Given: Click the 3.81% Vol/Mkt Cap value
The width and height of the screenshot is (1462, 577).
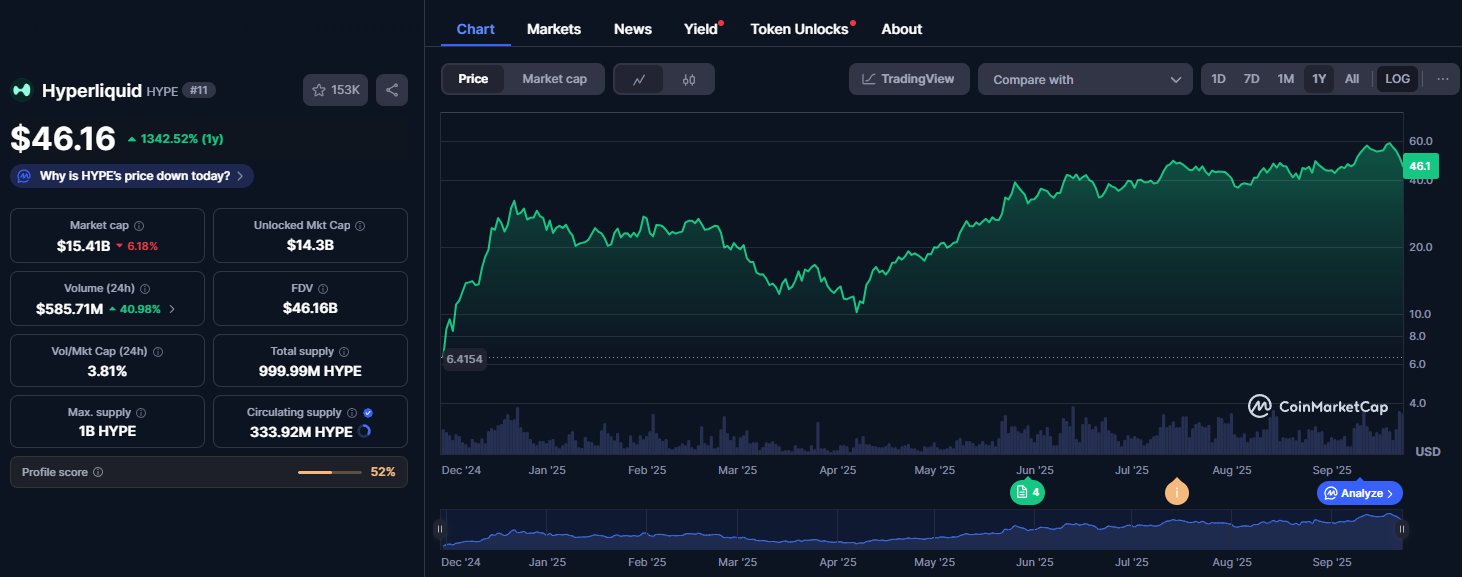Looking at the screenshot, I should pos(107,371).
